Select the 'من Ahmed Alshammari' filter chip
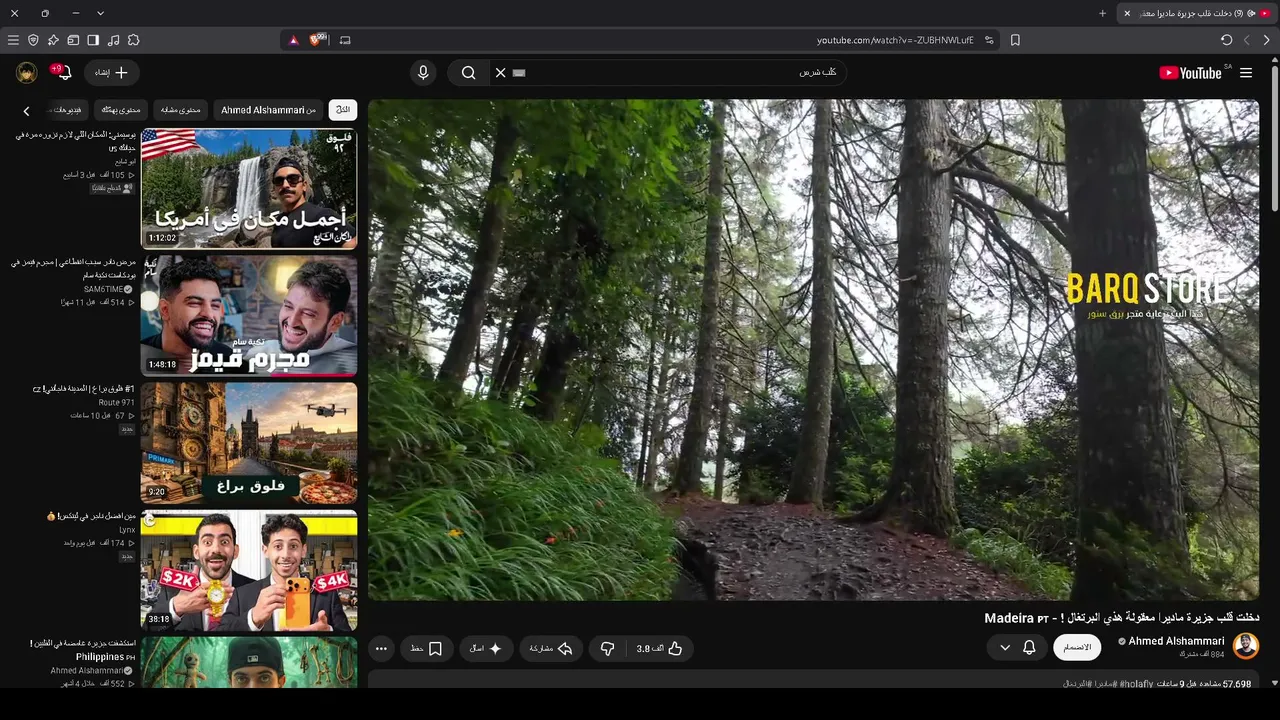 coord(268,110)
